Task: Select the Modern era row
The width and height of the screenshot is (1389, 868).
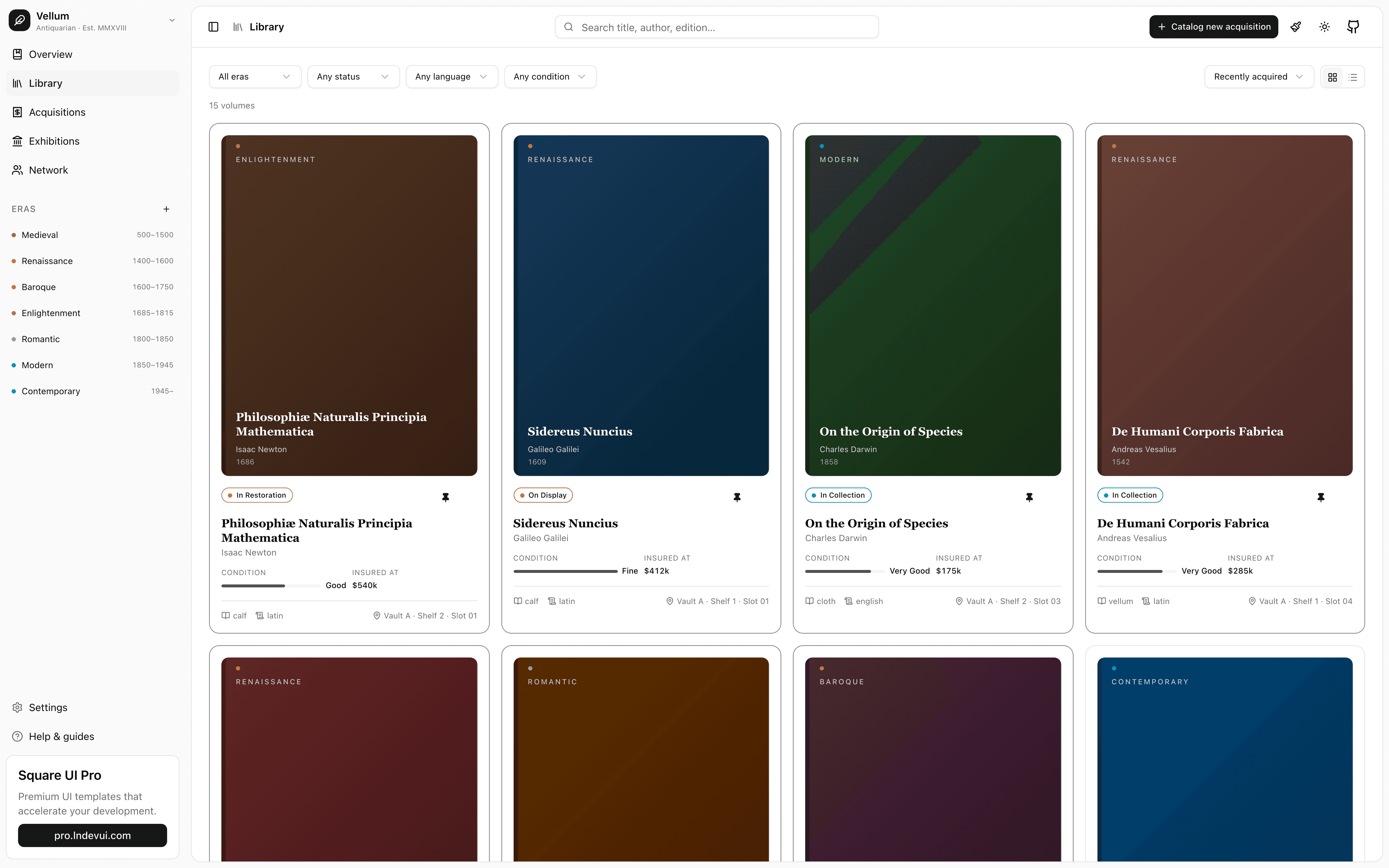Action: pos(93,365)
